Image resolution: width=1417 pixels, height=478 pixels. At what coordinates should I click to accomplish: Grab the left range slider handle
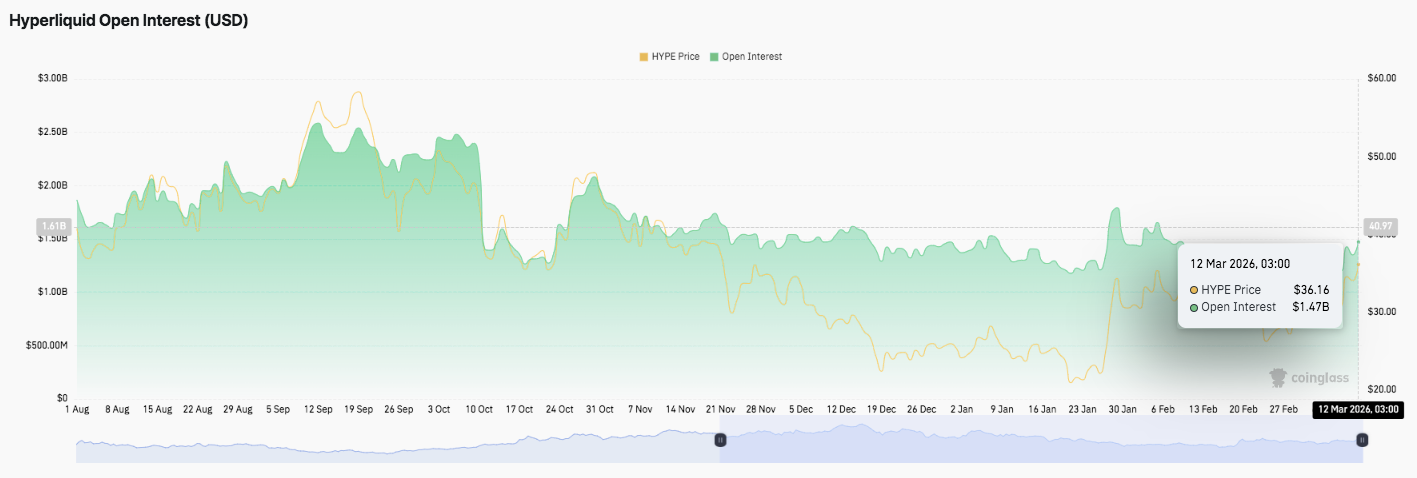pos(719,440)
